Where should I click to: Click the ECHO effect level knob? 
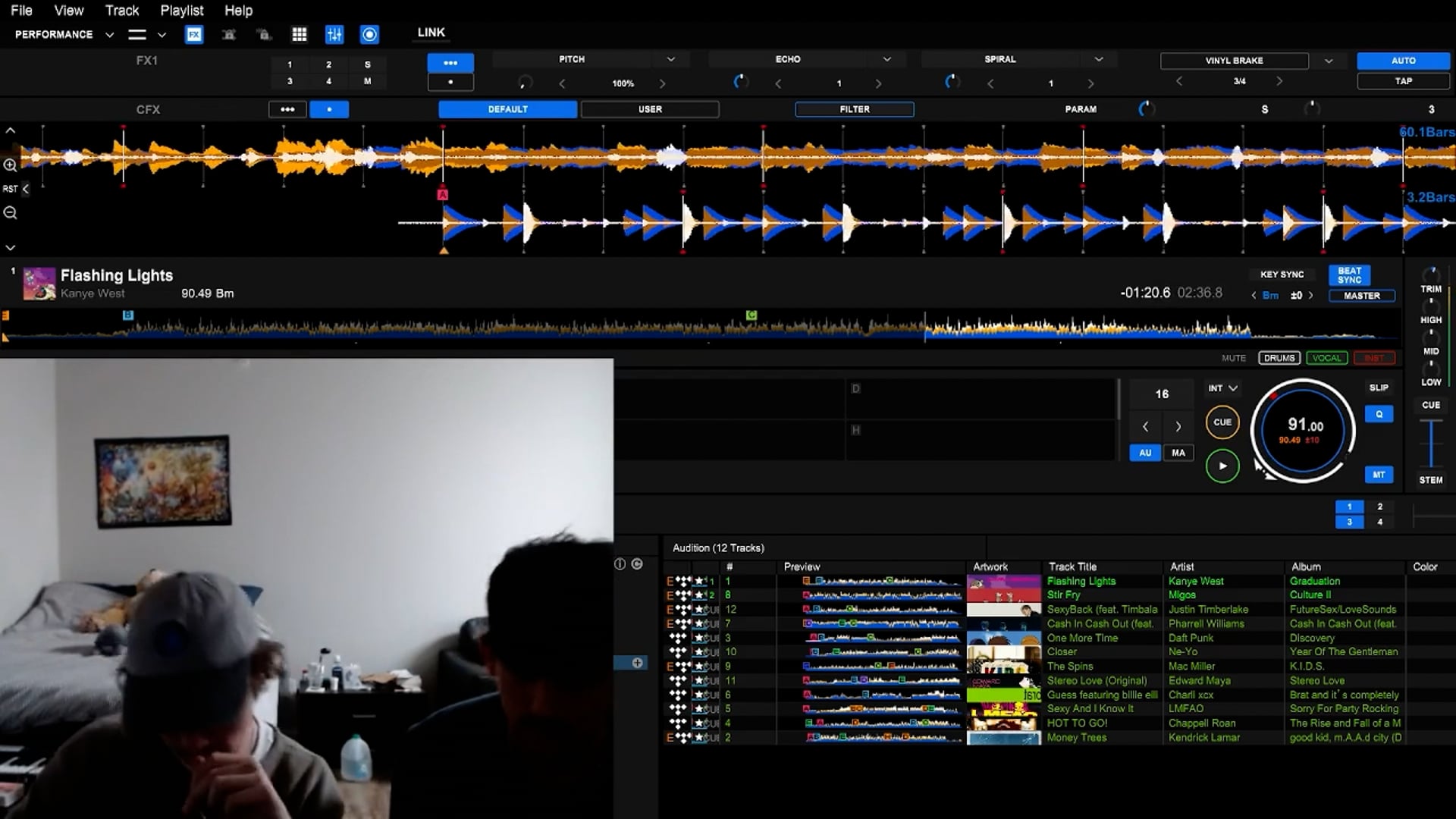coord(741,82)
